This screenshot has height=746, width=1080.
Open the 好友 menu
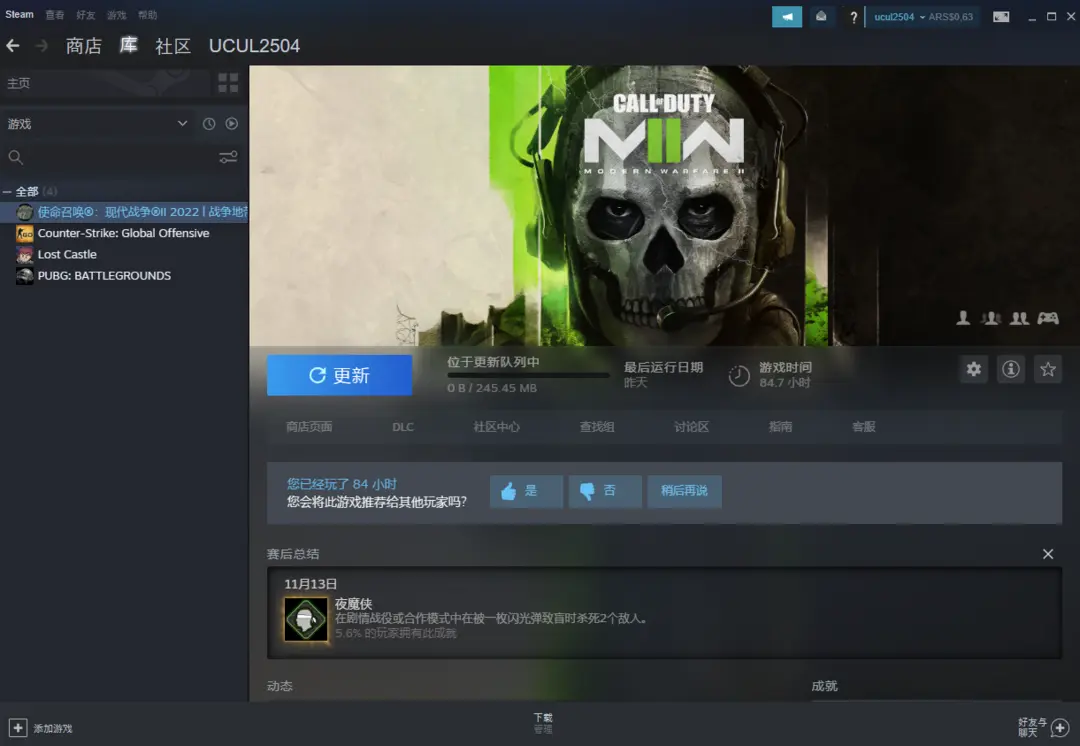point(85,15)
